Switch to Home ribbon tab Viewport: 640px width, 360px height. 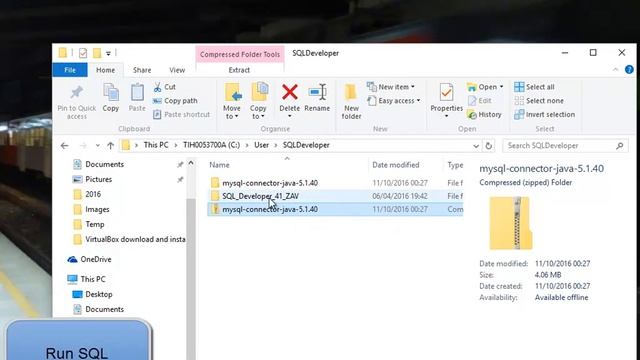coord(105,70)
